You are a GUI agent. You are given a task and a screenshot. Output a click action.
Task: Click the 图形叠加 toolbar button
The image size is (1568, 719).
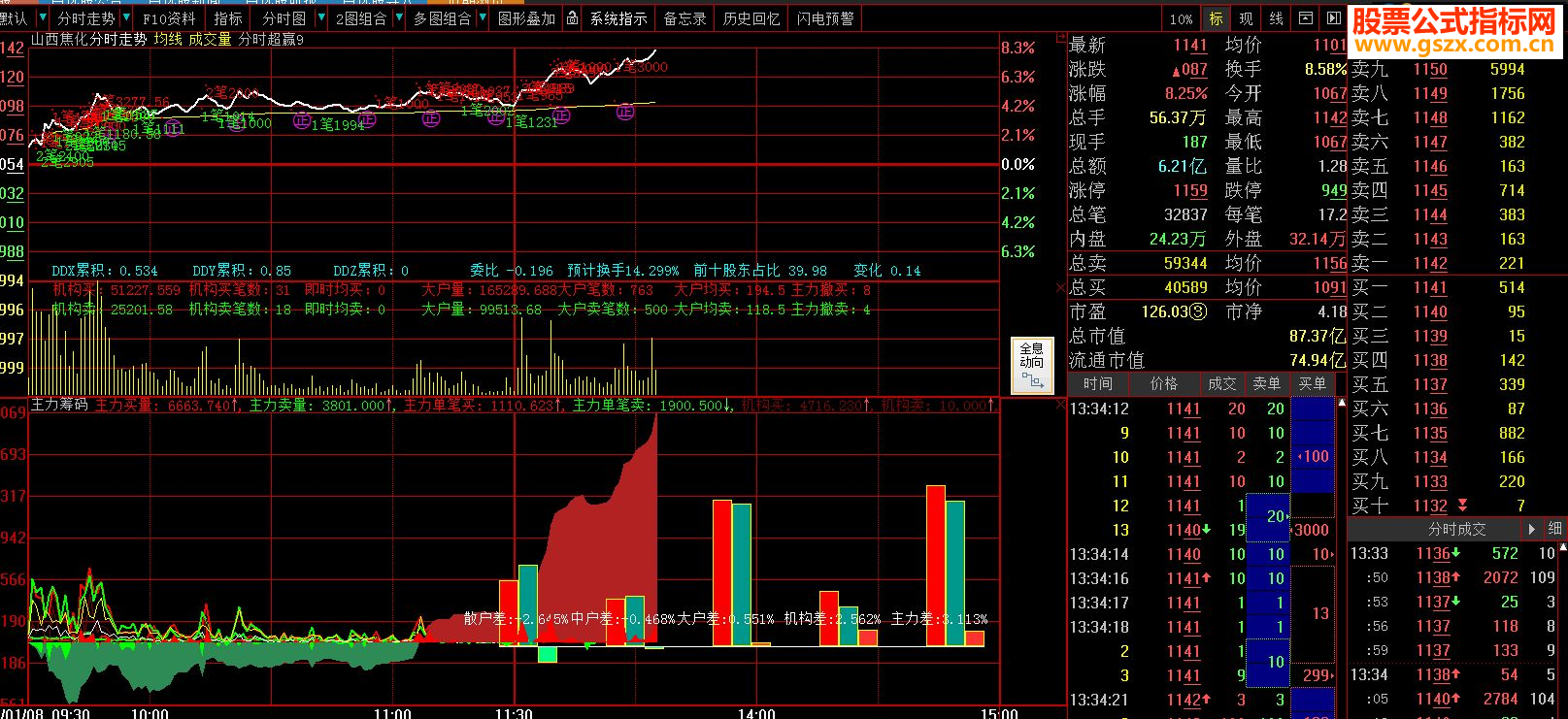pyautogui.click(x=526, y=18)
